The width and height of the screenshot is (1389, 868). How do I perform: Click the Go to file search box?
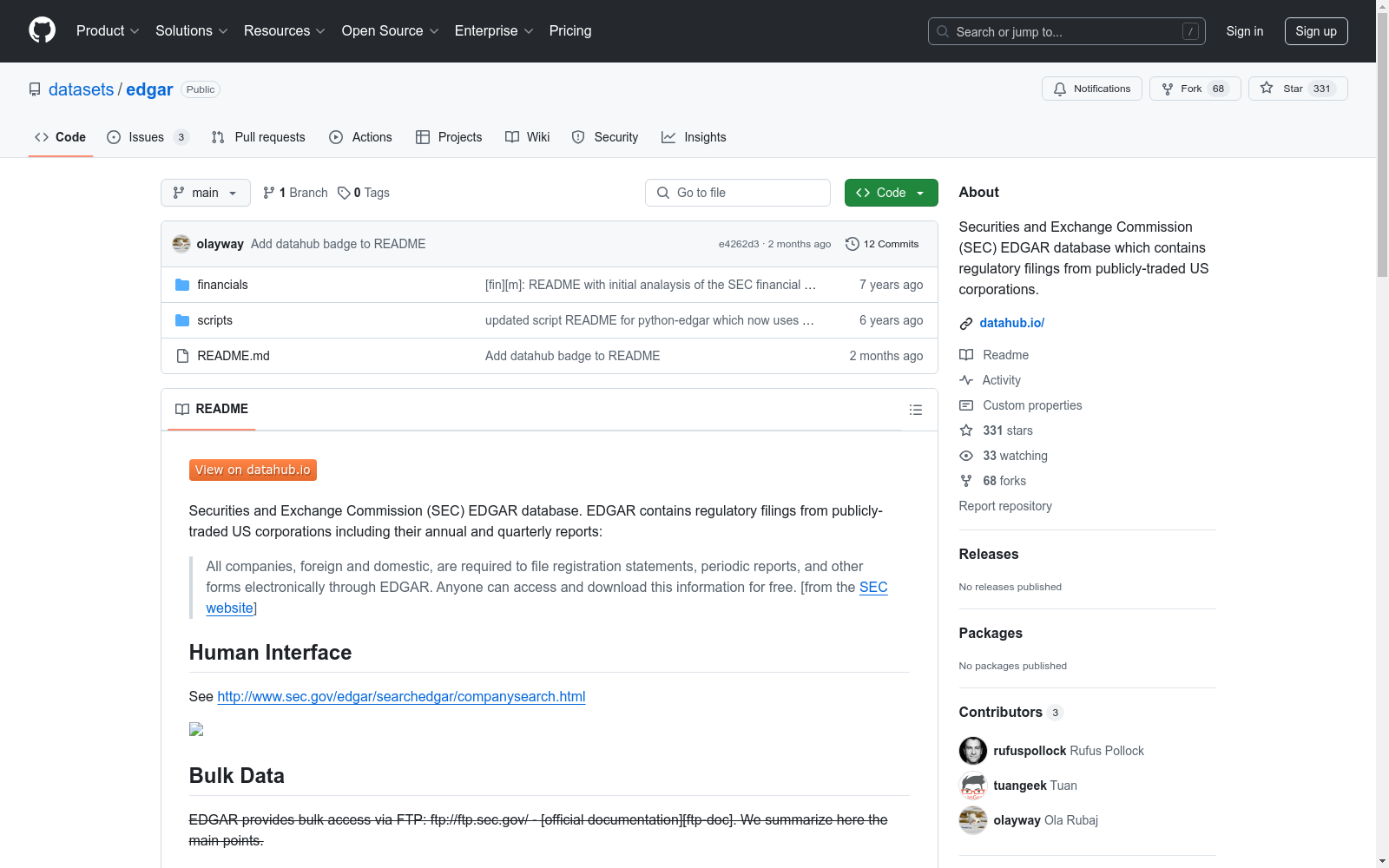(738, 193)
